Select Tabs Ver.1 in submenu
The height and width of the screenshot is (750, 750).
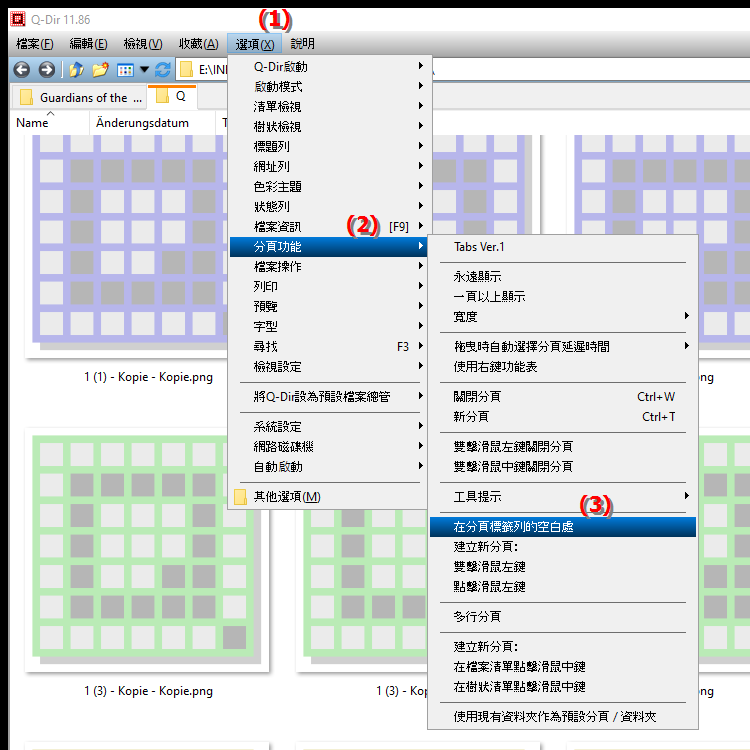click(563, 247)
